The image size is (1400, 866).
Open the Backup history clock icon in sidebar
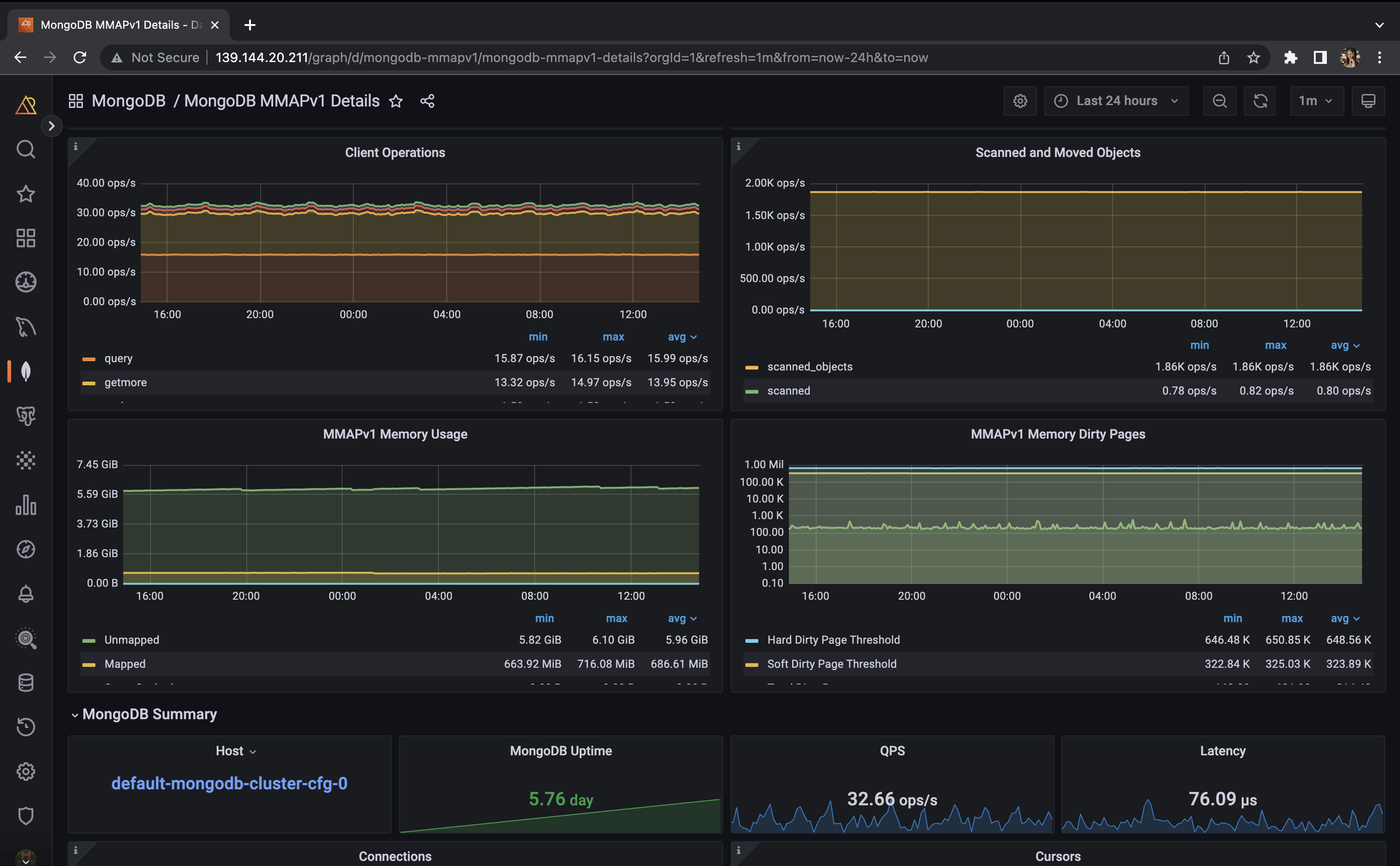26,727
